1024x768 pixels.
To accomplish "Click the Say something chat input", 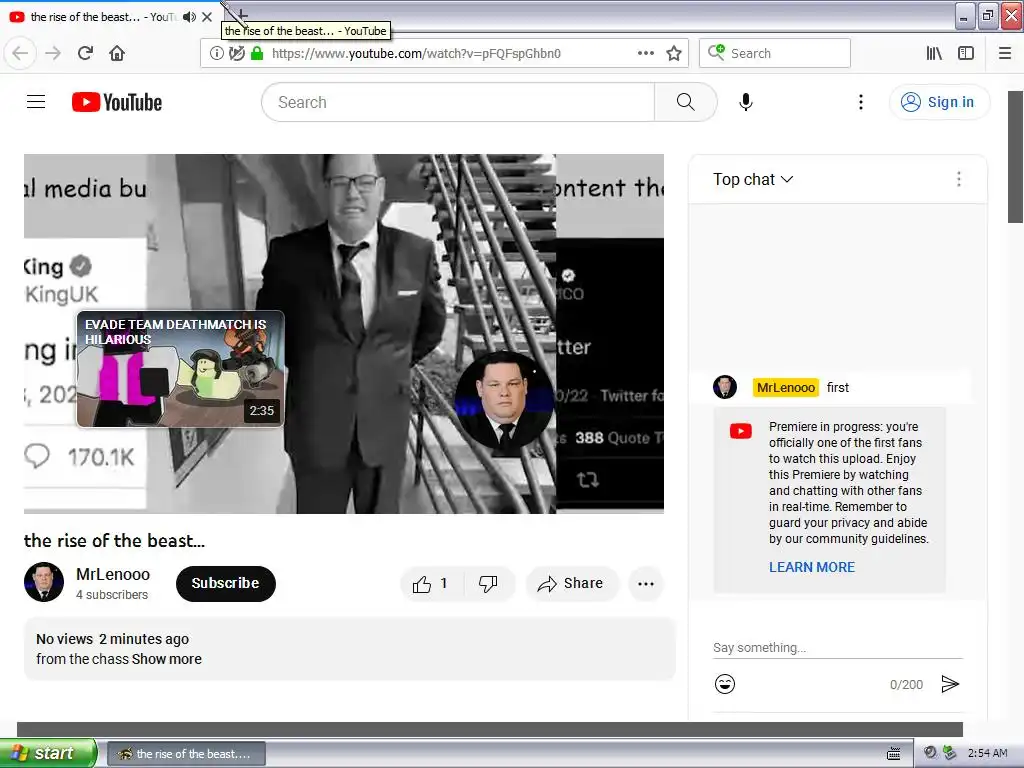I will (838, 647).
